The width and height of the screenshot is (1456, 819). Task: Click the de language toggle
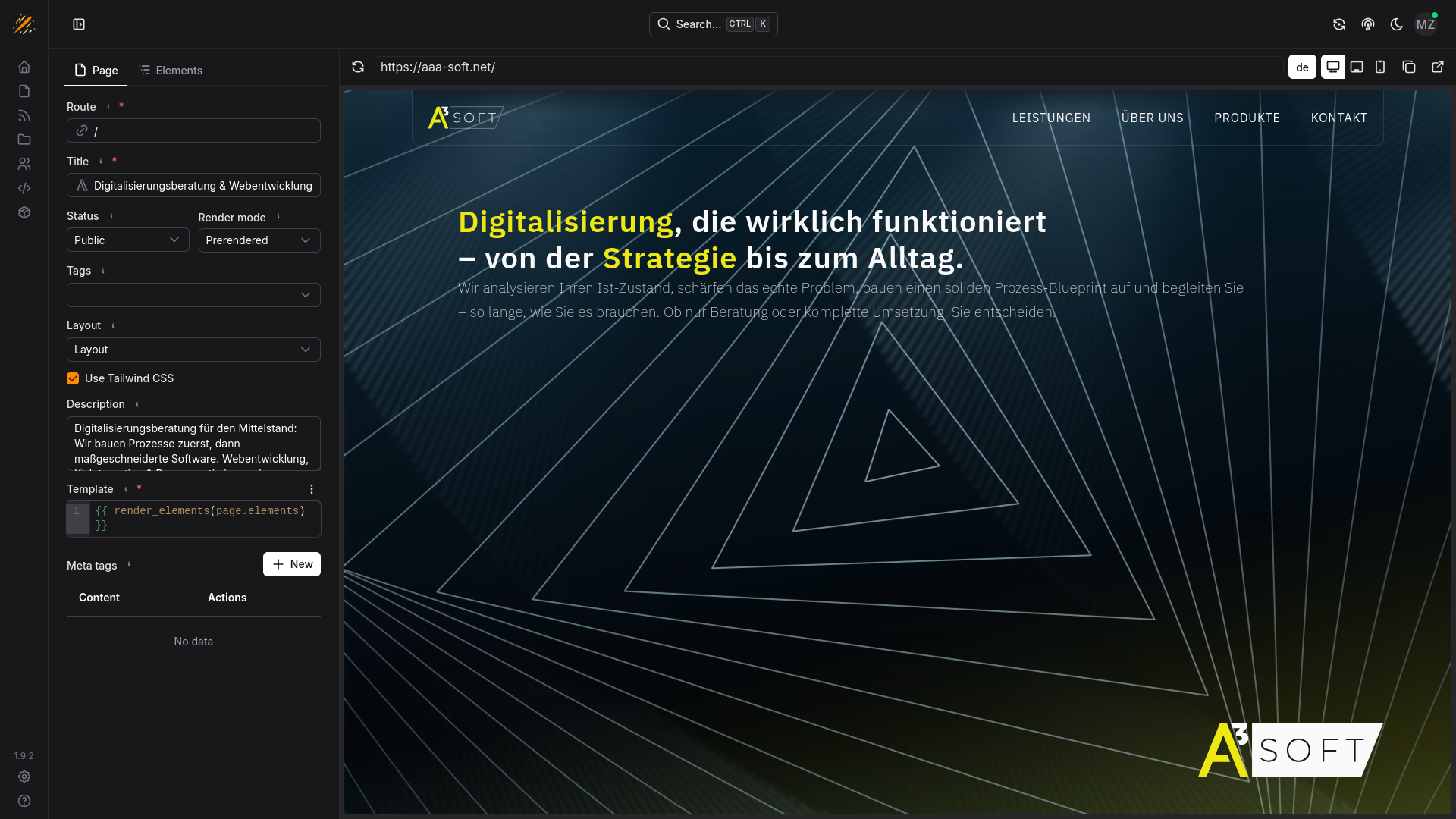coord(1302,67)
